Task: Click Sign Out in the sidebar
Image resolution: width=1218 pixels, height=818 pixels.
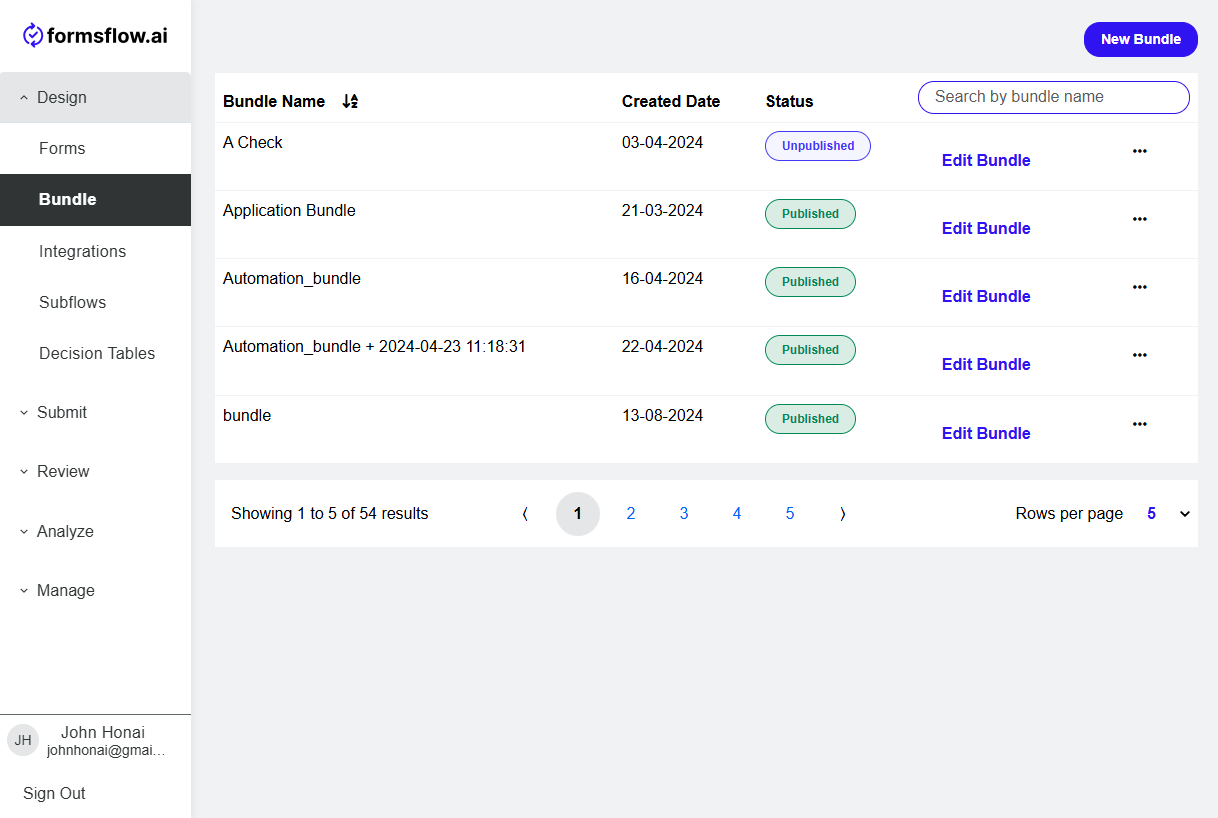Action: (x=54, y=793)
